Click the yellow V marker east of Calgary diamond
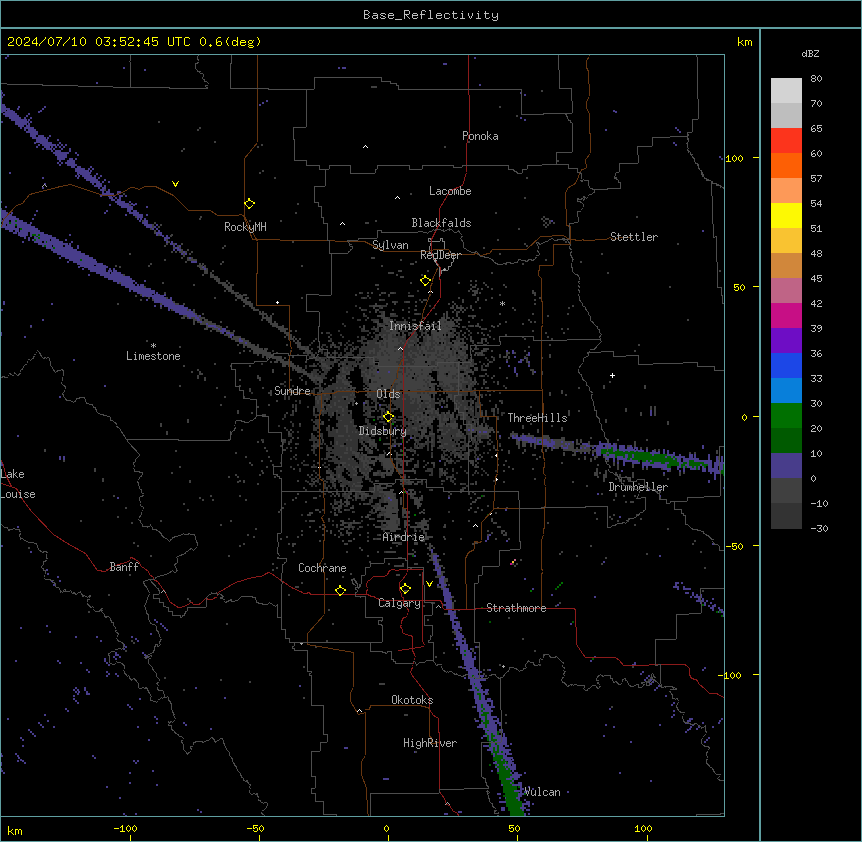Image resolution: width=862 pixels, height=842 pixels. 429,584
